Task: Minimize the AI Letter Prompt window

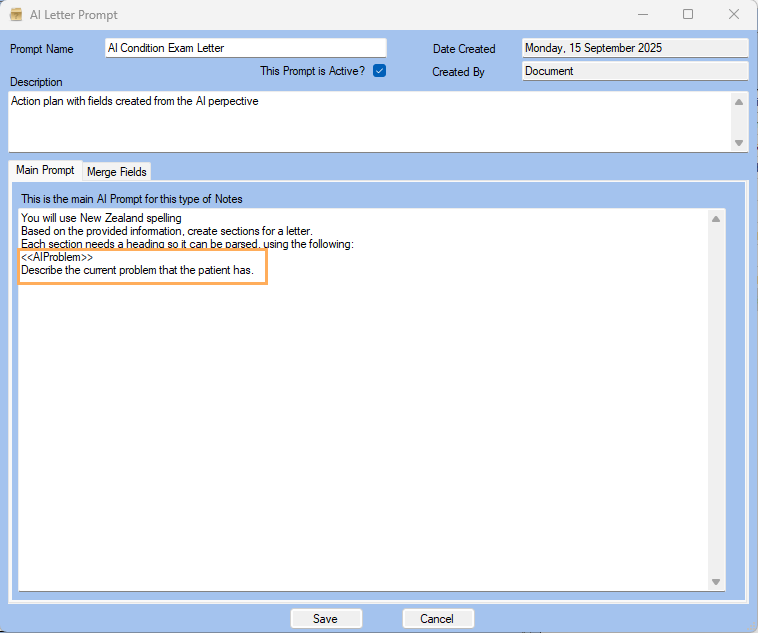Action: [x=642, y=15]
